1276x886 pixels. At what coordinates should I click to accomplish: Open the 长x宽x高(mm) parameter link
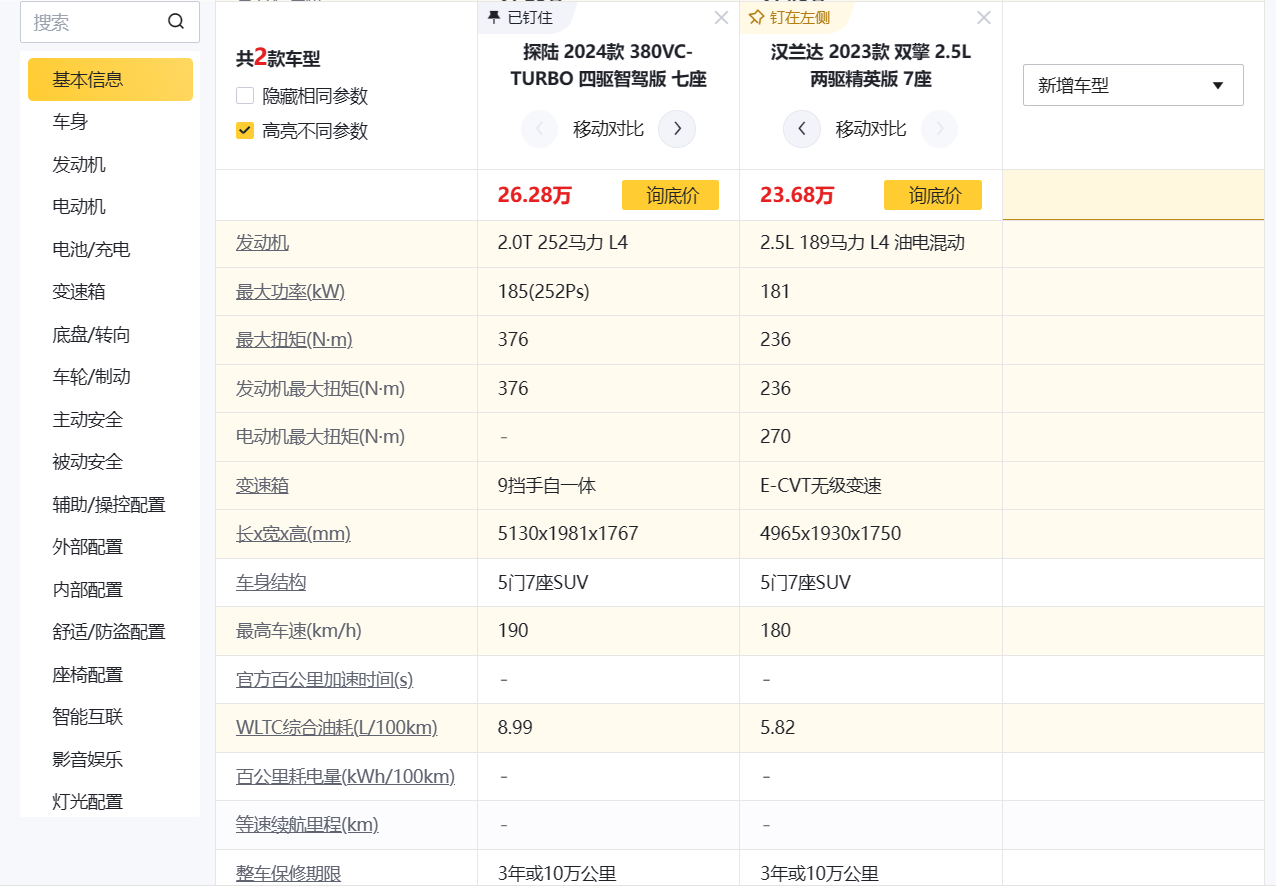pyautogui.click(x=293, y=534)
